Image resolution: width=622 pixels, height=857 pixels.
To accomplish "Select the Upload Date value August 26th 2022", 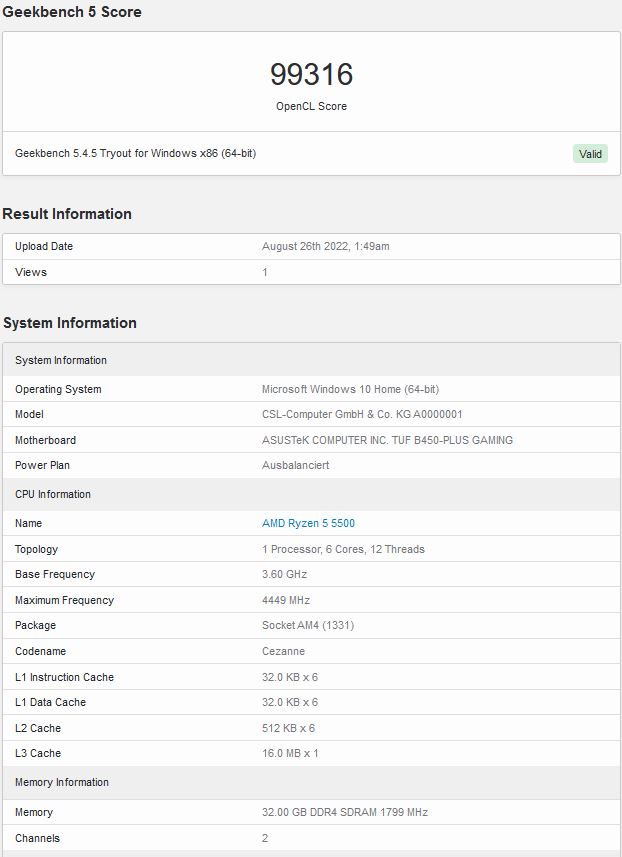I will point(325,246).
